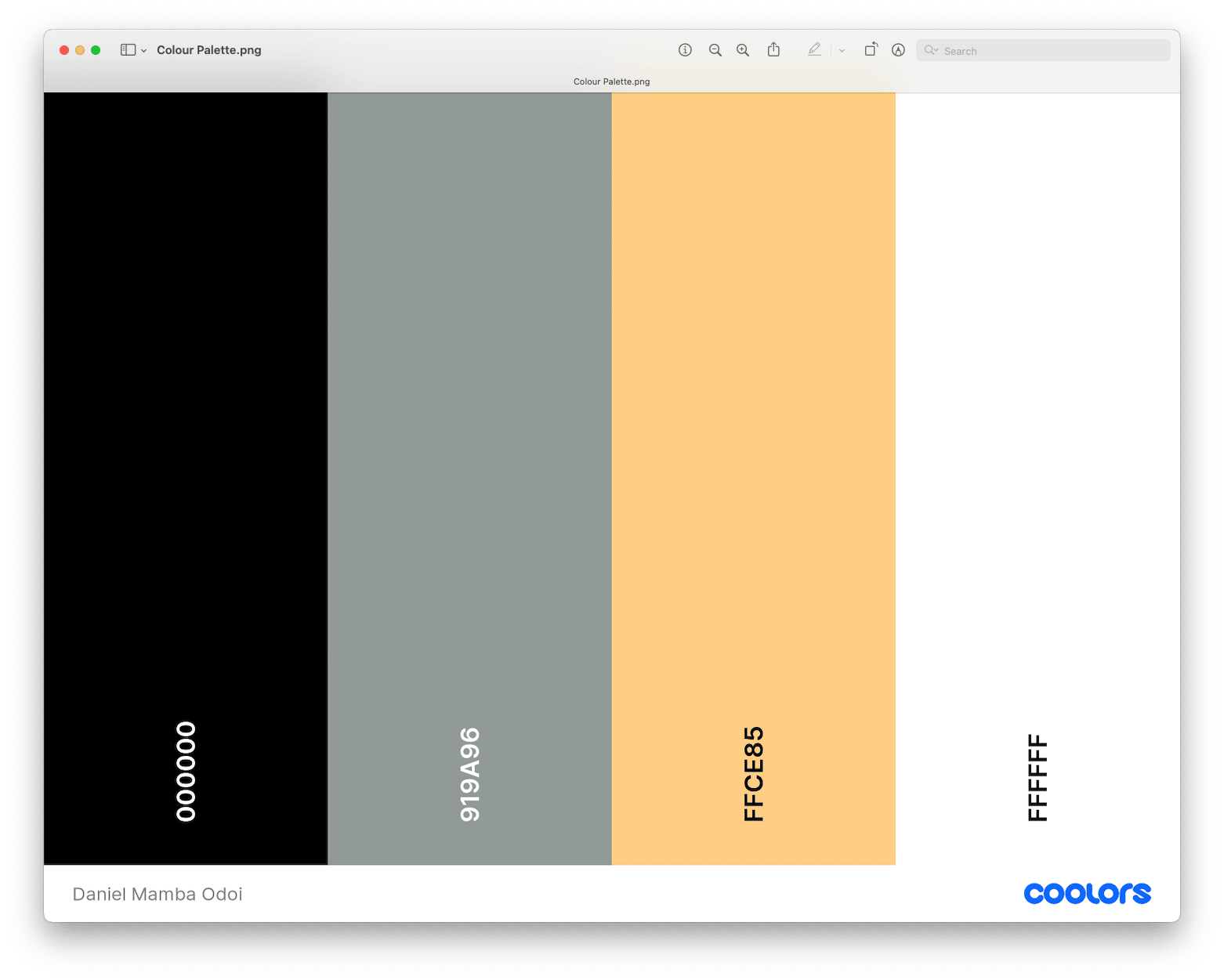Click the 919A96 hex code text
Image resolution: width=1224 pixels, height=980 pixels.
pyautogui.click(x=469, y=775)
